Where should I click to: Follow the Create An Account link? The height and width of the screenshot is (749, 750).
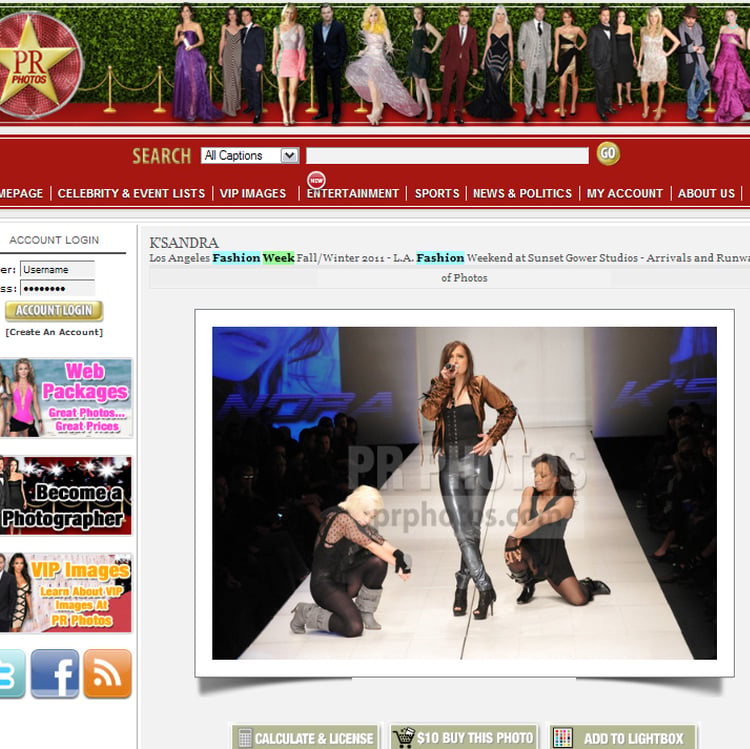(x=54, y=332)
